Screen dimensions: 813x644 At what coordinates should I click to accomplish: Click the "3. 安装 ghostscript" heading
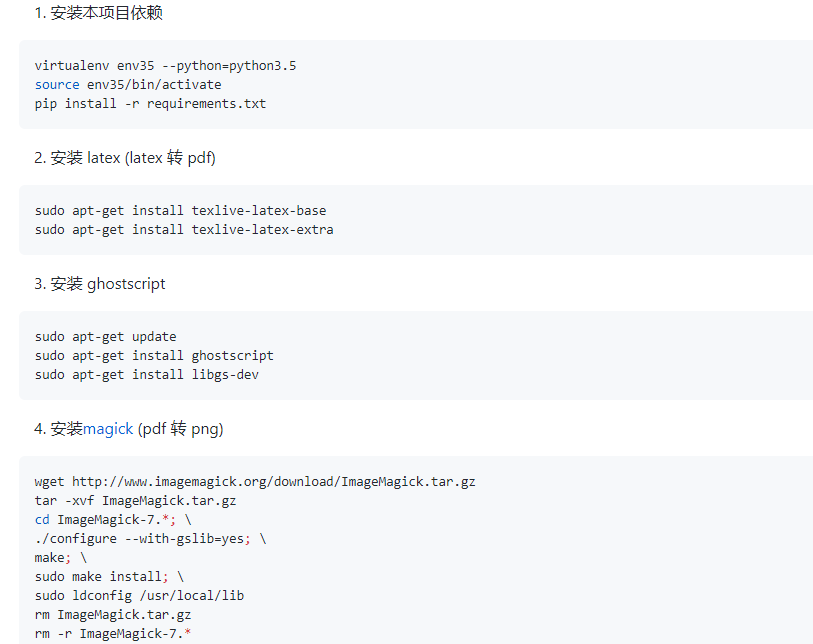(x=100, y=284)
